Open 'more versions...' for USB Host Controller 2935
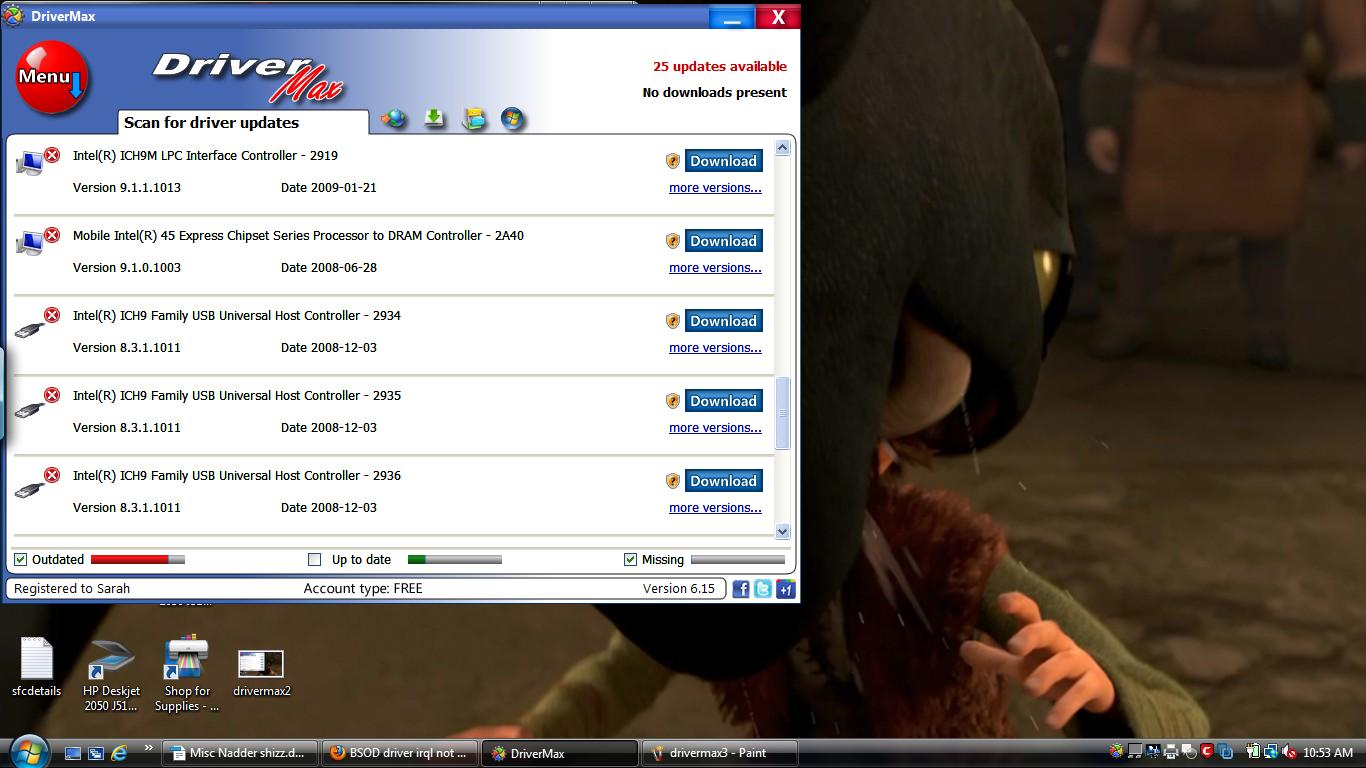 coord(715,428)
